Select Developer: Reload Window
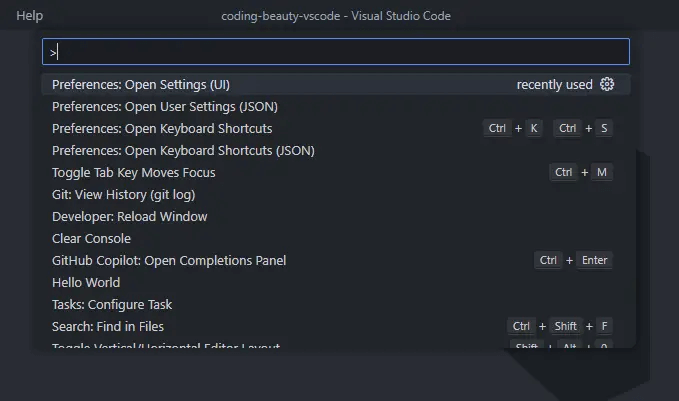This screenshot has width=679, height=401. (x=130, y=217)
